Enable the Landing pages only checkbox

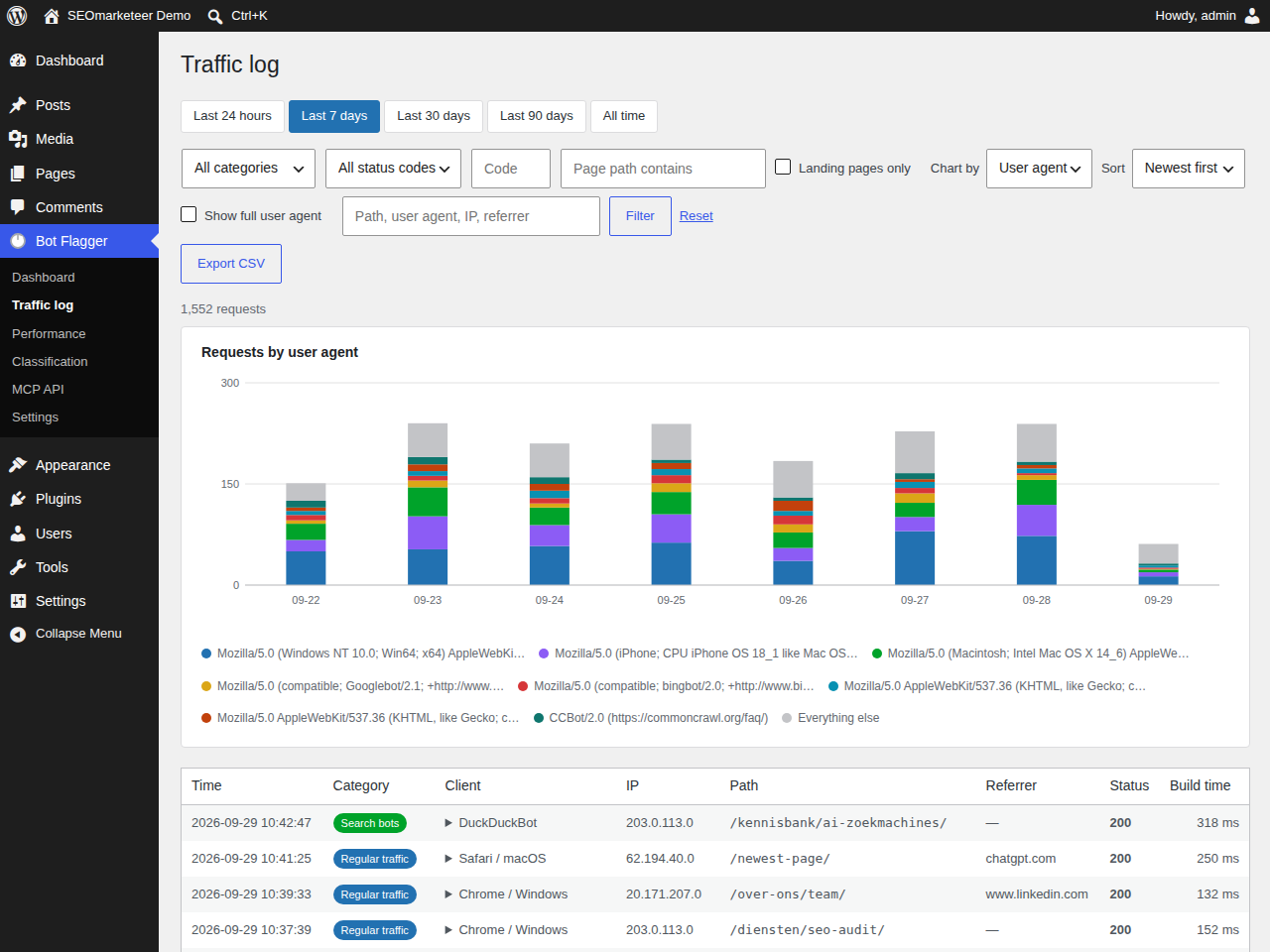(x=783, y=167)
